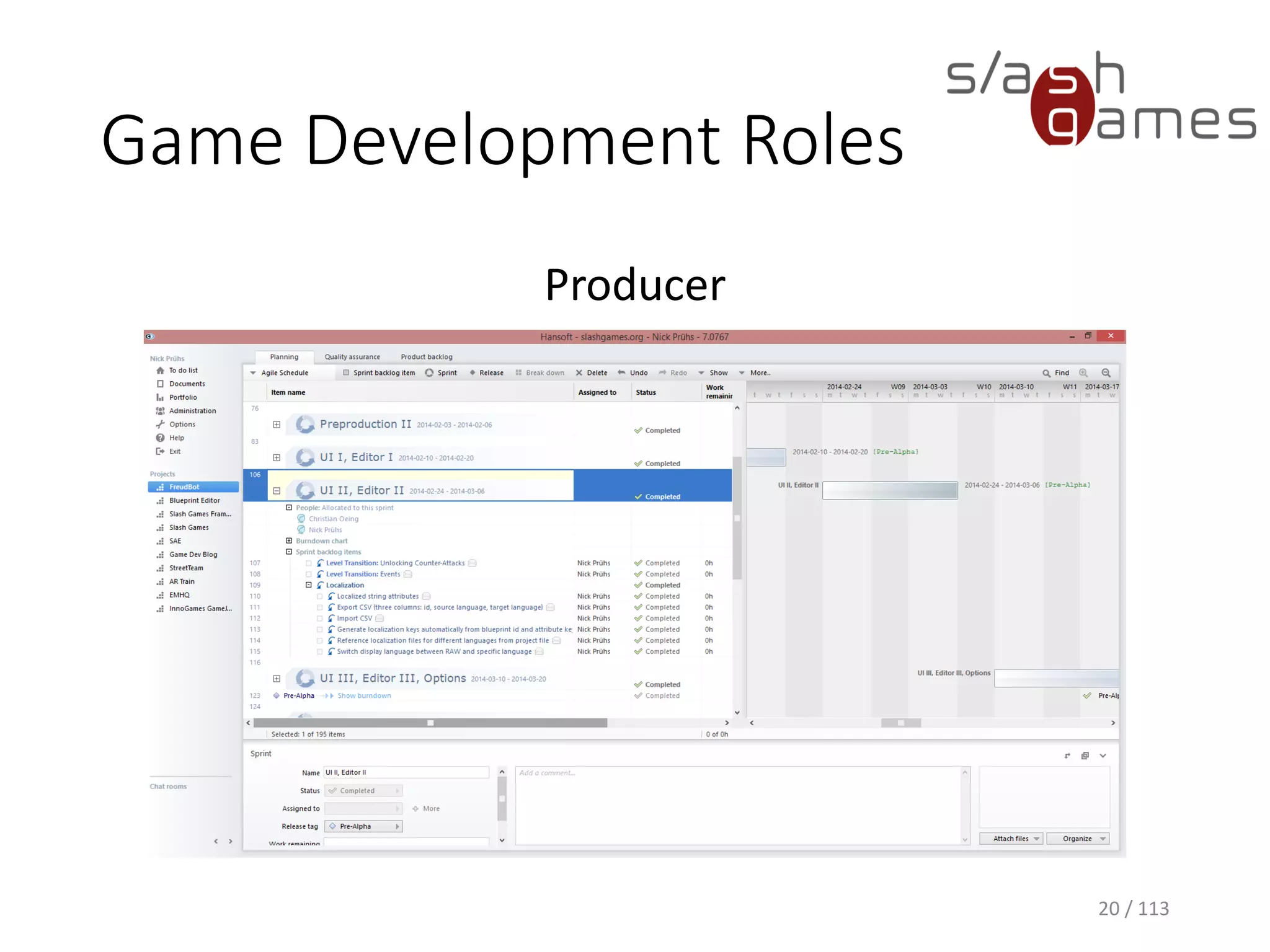Collapse the Sprint backlog items node

click(289, 552)
